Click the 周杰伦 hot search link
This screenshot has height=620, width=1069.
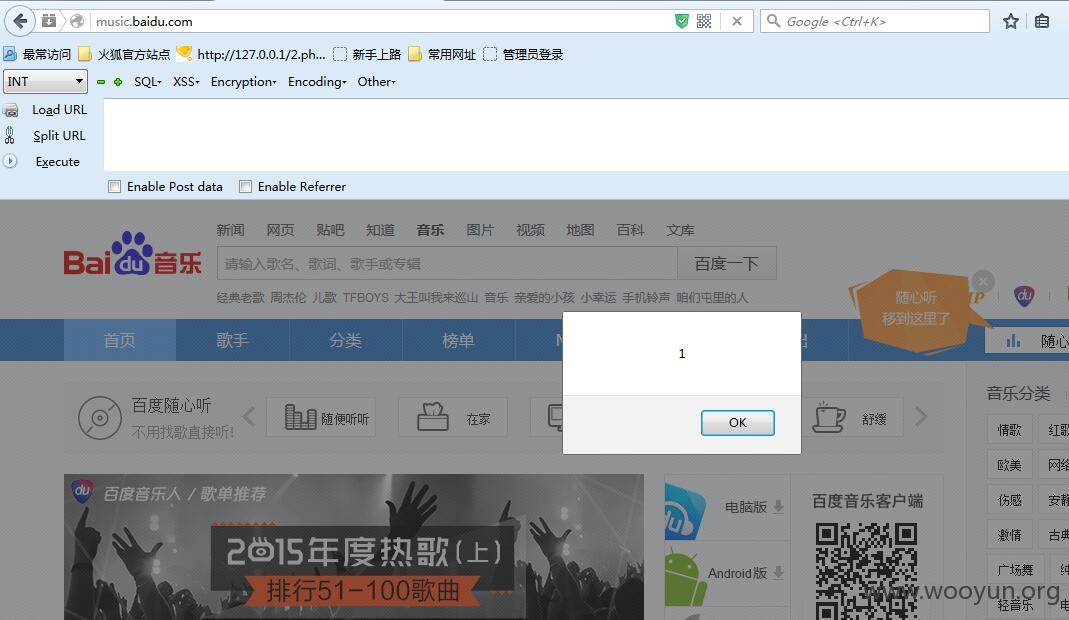288,297
